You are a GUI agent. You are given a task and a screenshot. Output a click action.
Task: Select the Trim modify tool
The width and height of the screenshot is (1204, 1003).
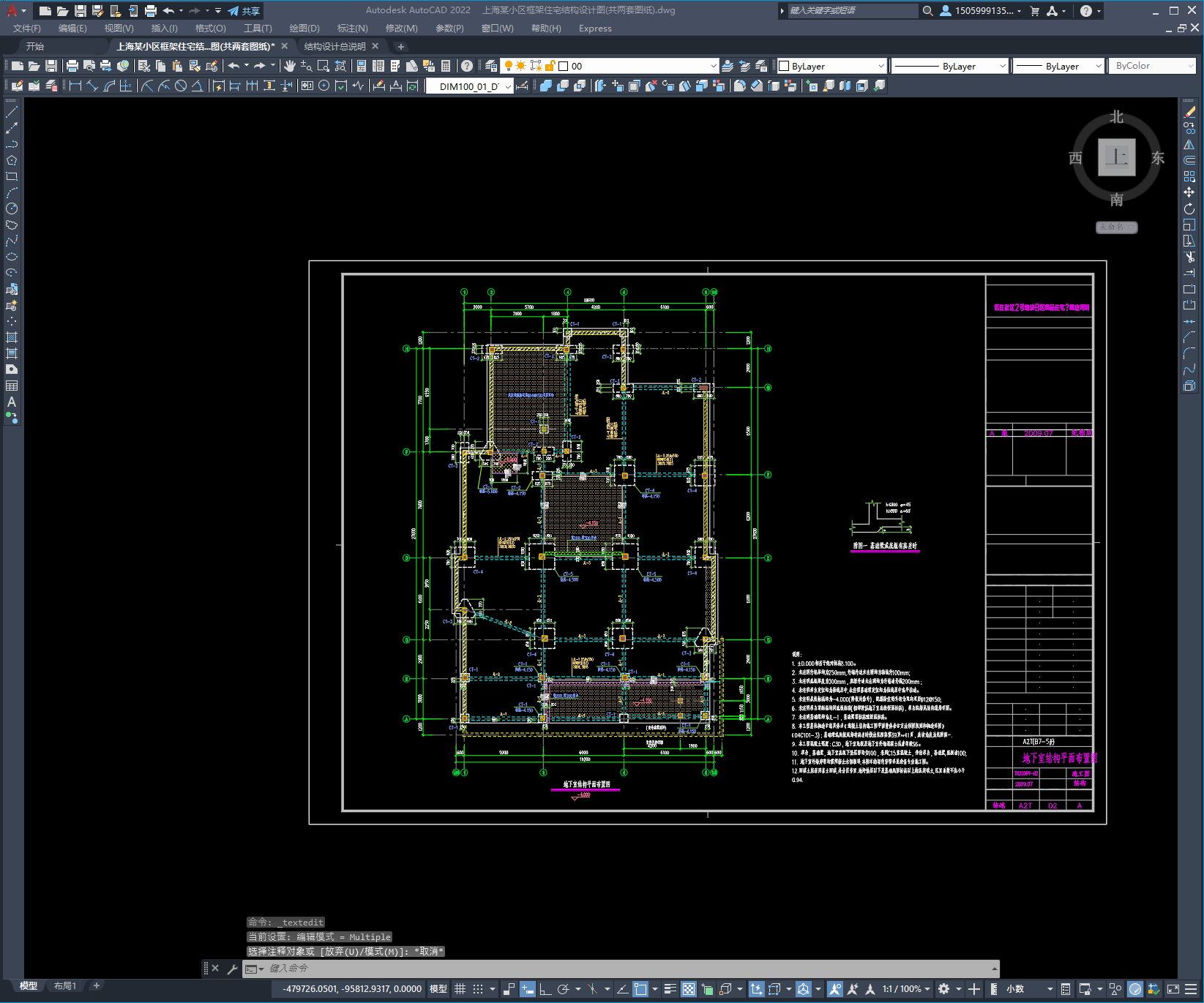[1189, 257]
